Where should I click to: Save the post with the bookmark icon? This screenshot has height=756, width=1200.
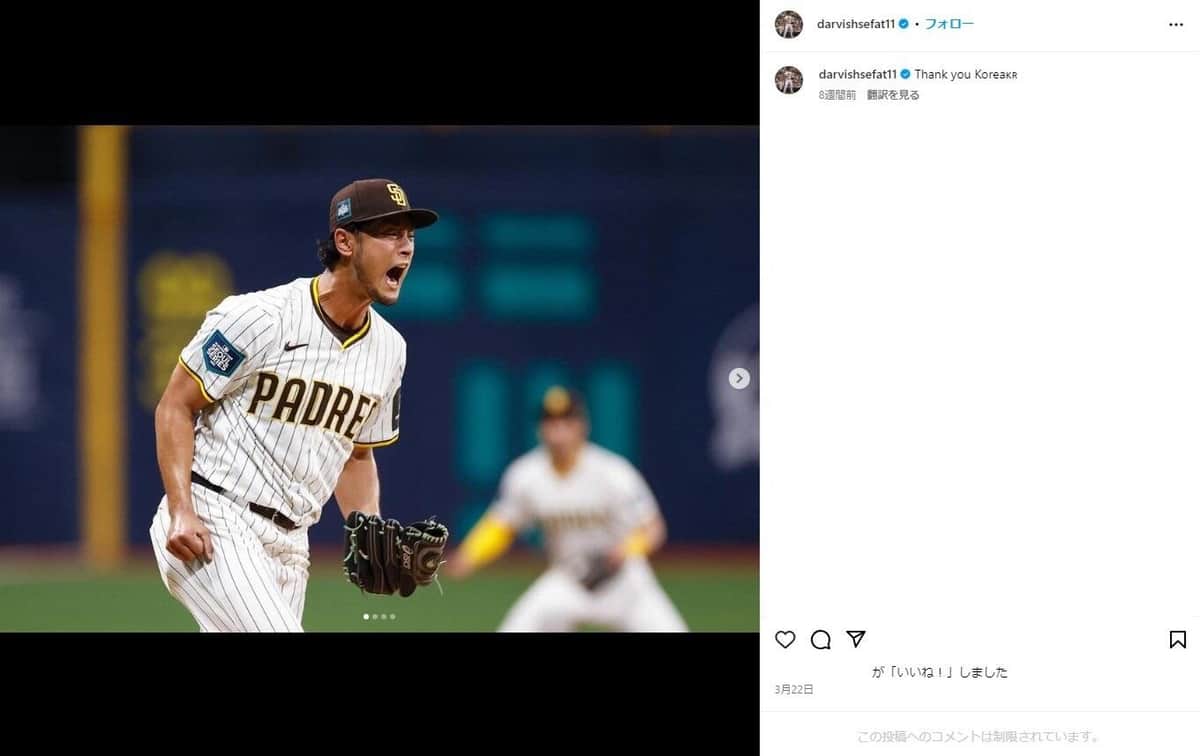point(1177,640)
